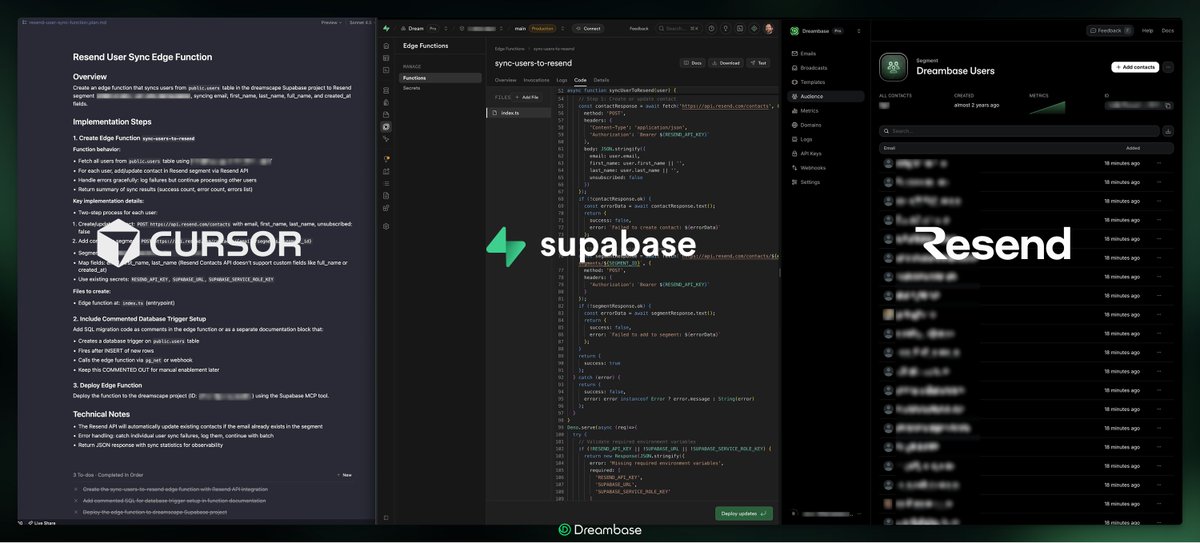Click Deploy updates in Supabase
Viewport: 1200px width, 543px height.
coord(744,513)
